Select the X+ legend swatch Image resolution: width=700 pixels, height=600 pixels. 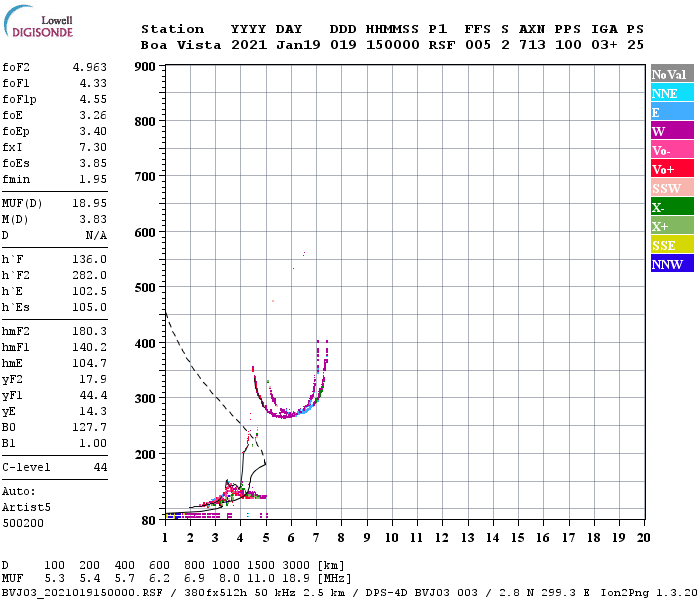[x=672, y=225]
